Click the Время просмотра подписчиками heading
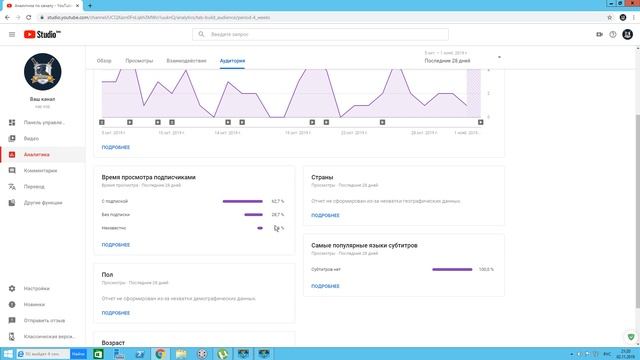 149,177
